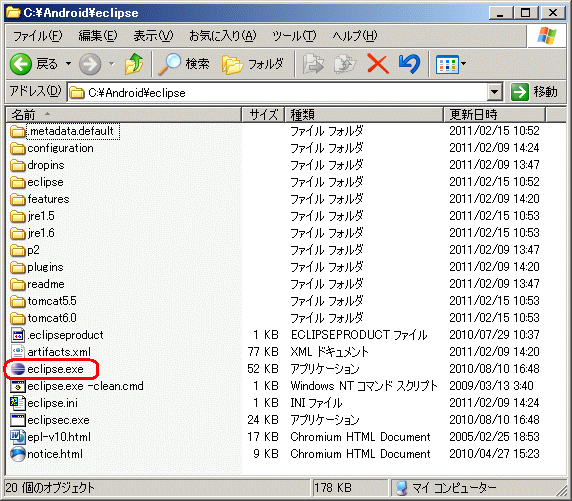This screenshot has height=501, width=572.
Task: Click the window resize grip corner
Action: [x=561, y=490]
